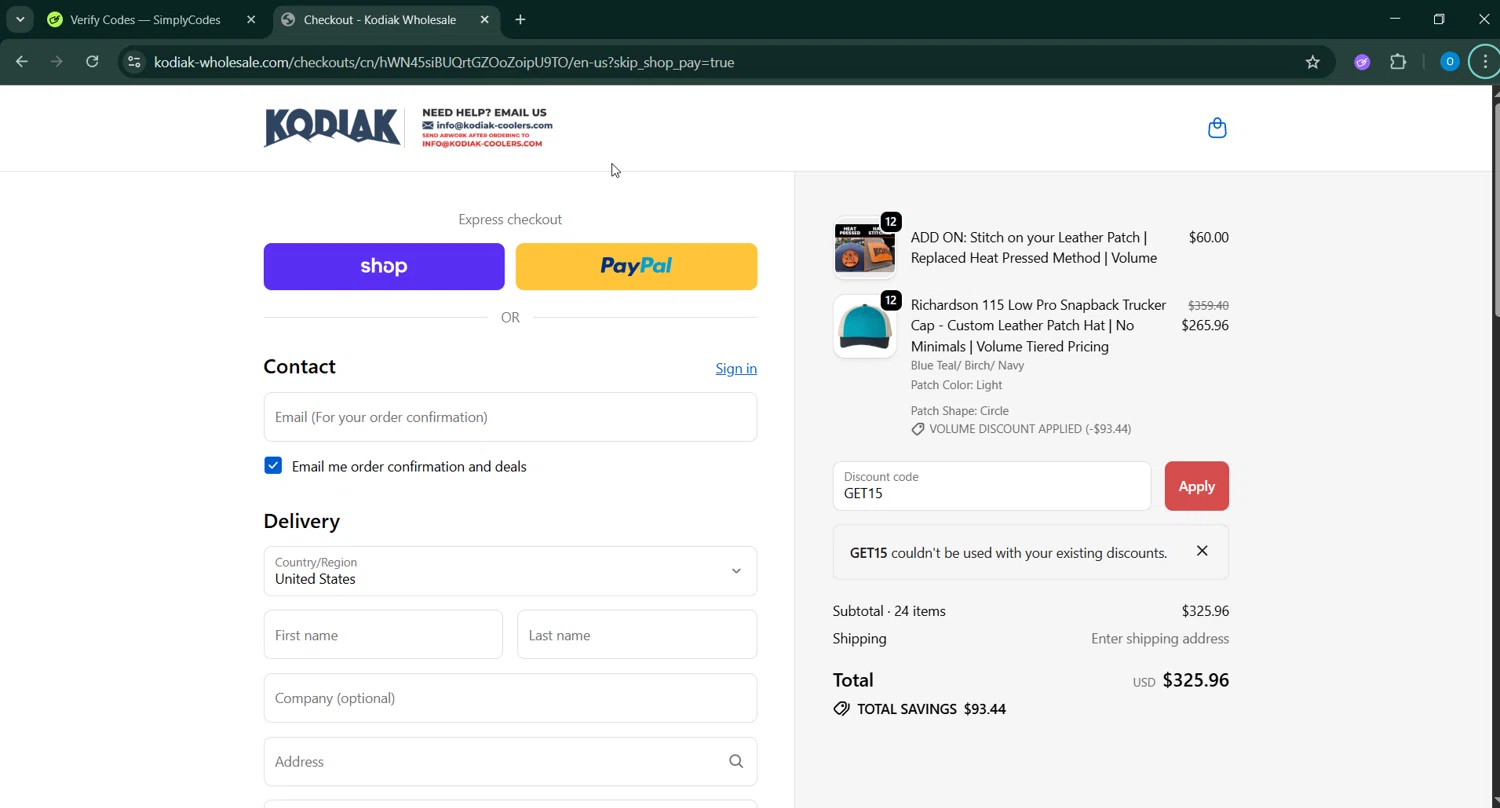The height and width of the screenshot is (808, 1500).
Task: Choose PayPal express checkout
Action: coord(636,266)
